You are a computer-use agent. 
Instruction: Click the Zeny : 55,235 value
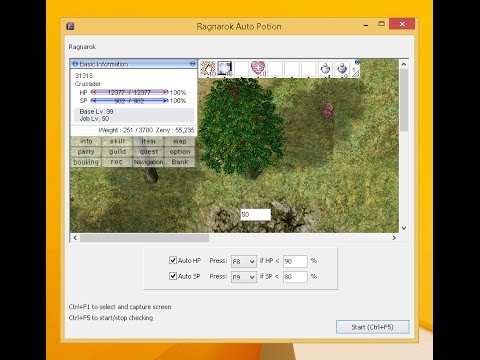pos(175,130)
